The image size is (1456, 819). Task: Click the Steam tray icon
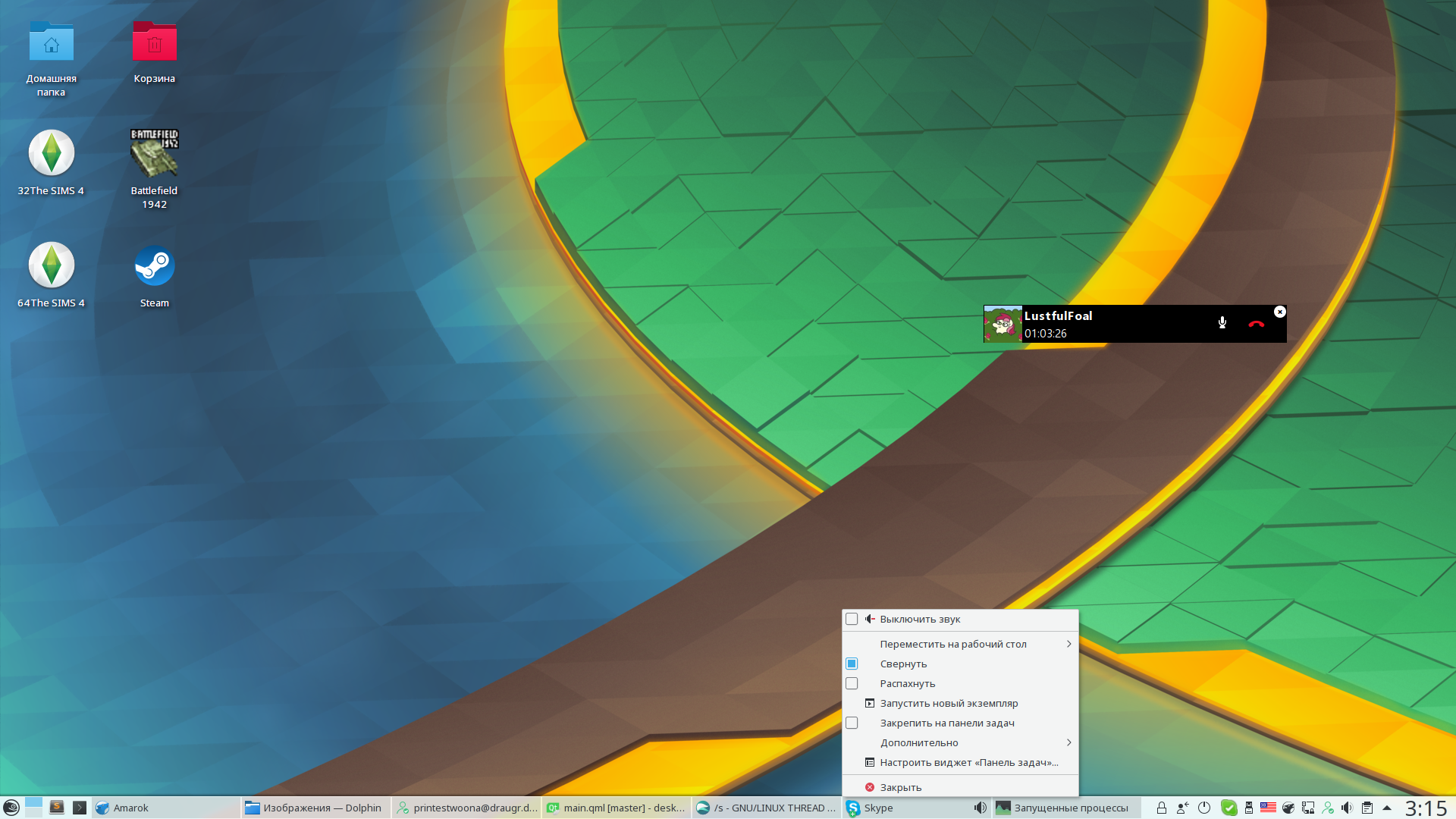[x=1288, y=808]
